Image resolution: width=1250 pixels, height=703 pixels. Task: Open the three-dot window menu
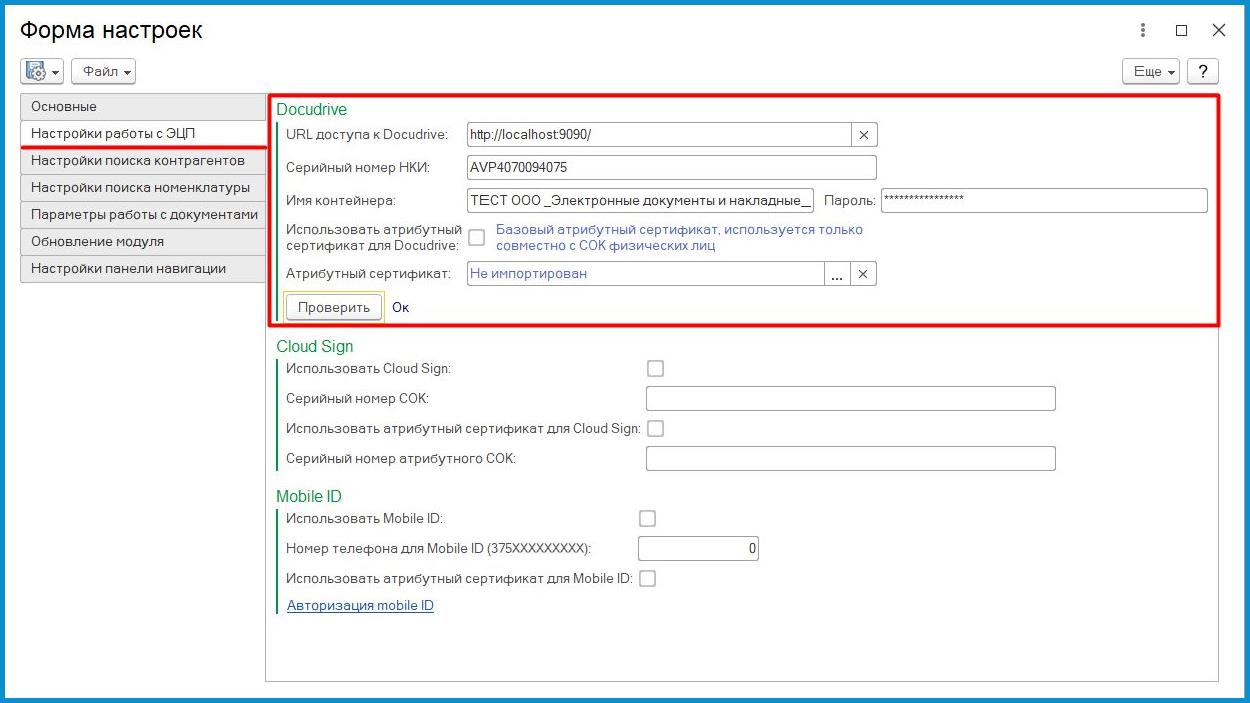pos(1143,30)
